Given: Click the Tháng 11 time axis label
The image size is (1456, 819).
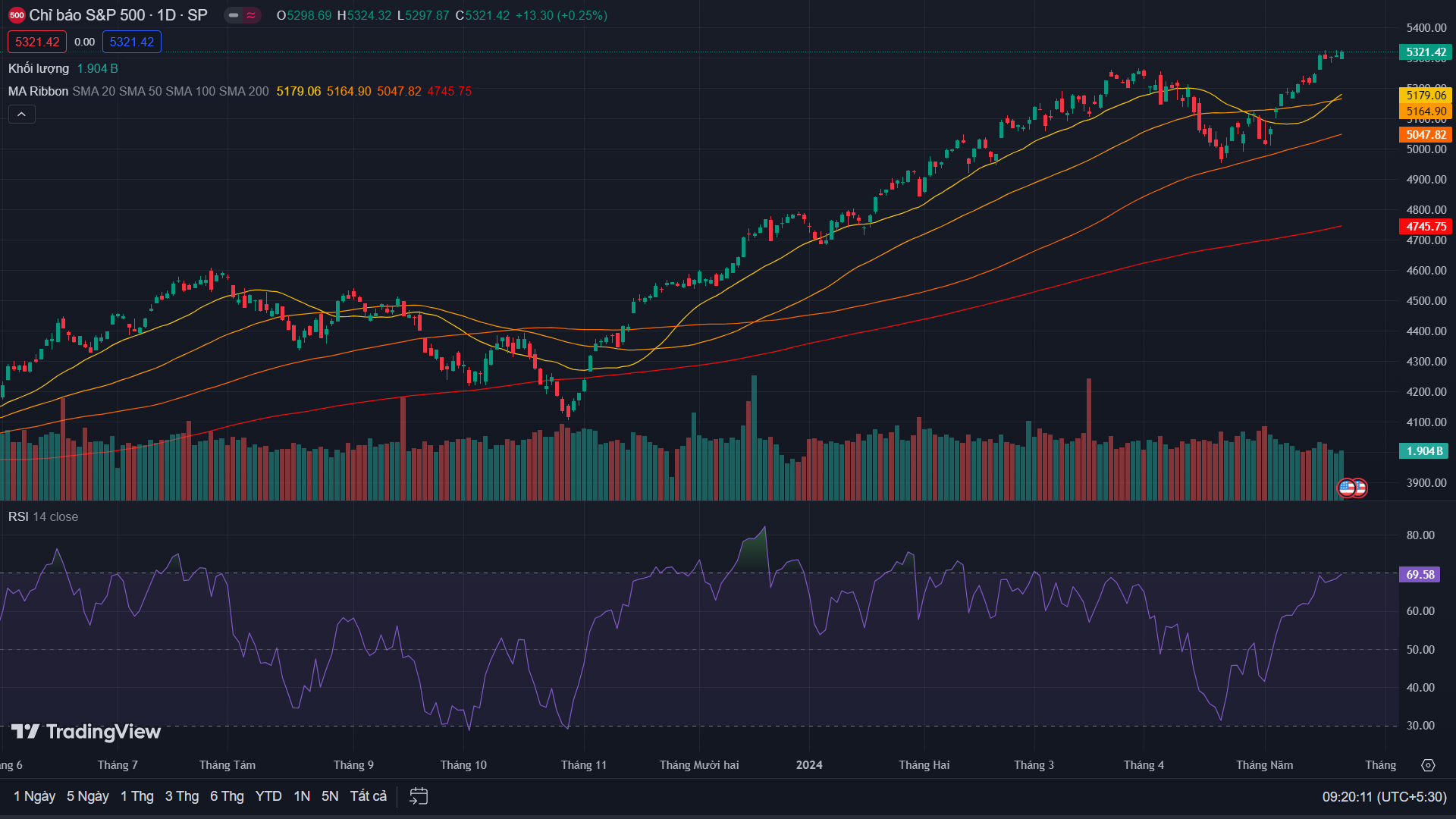Looking at the screenshot, I should (584, 765).
